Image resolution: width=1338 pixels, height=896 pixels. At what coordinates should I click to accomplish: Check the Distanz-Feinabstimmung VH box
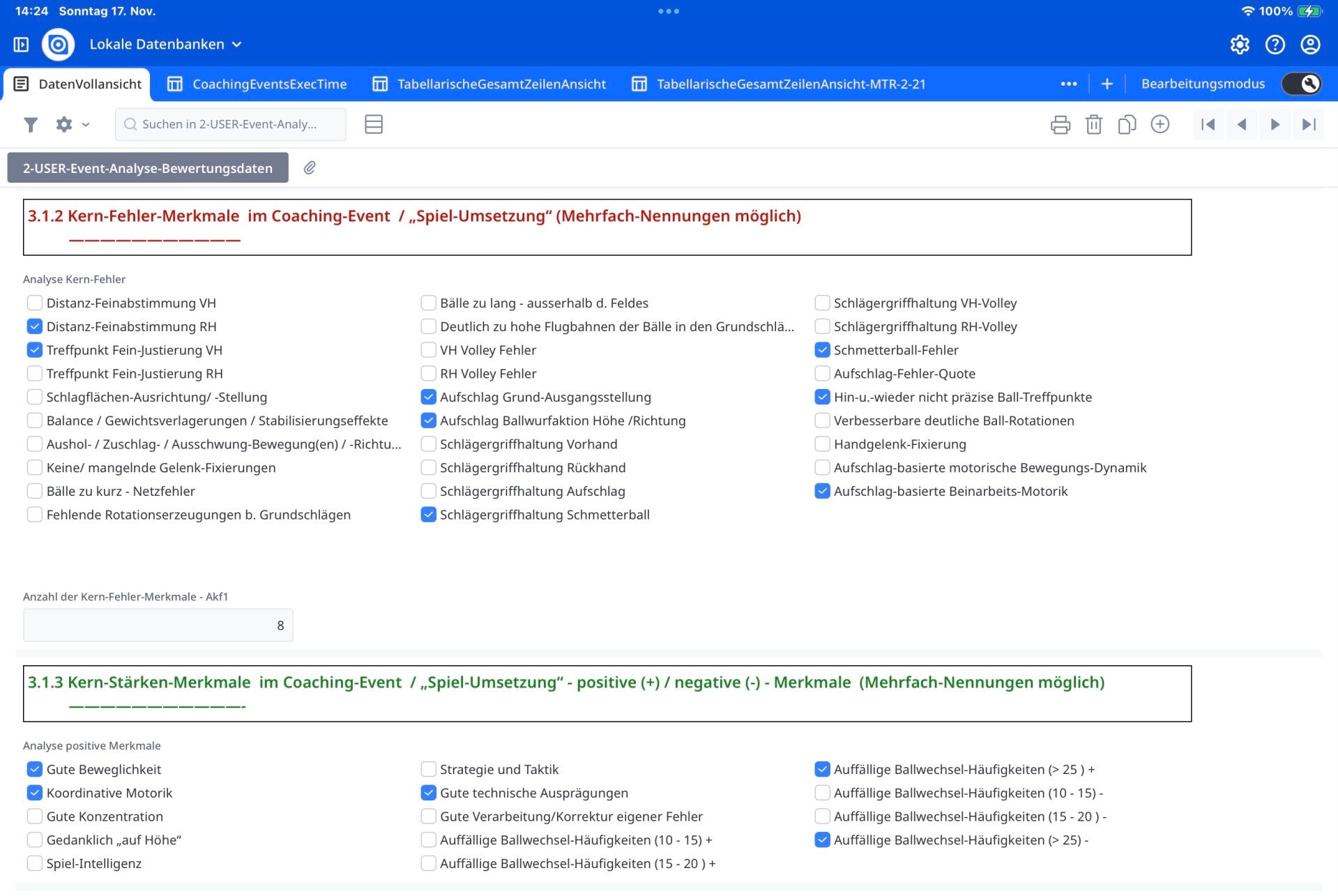[x=34, y=303]
